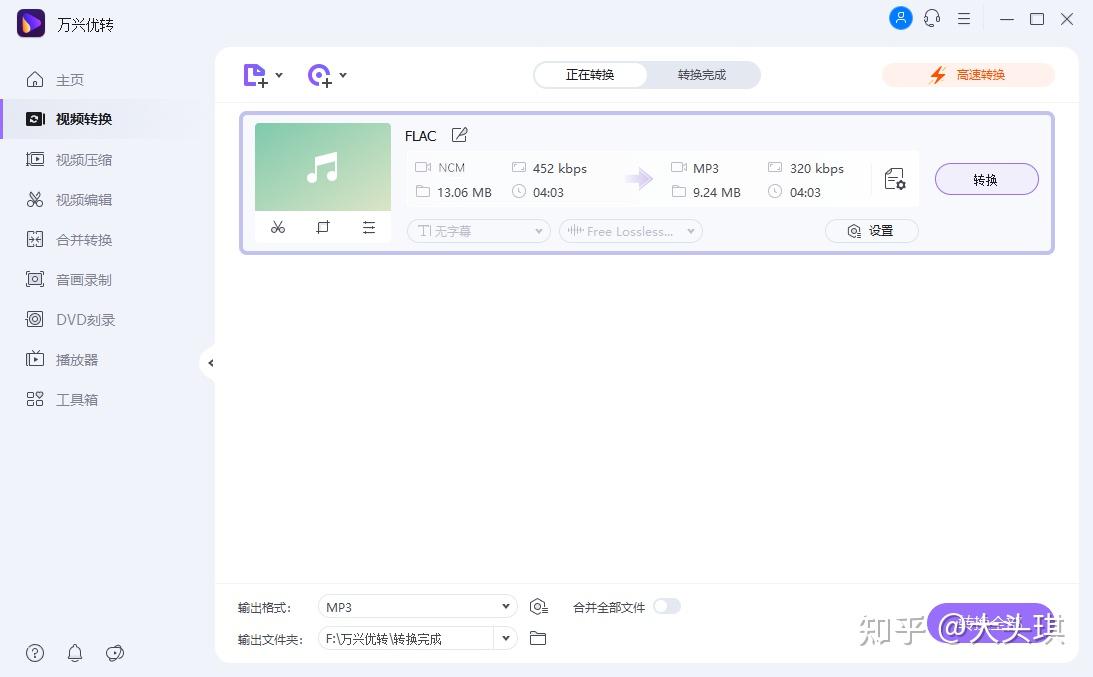
Task: Click the record/capture add icon on the toolbar
Action: [318, 75]
